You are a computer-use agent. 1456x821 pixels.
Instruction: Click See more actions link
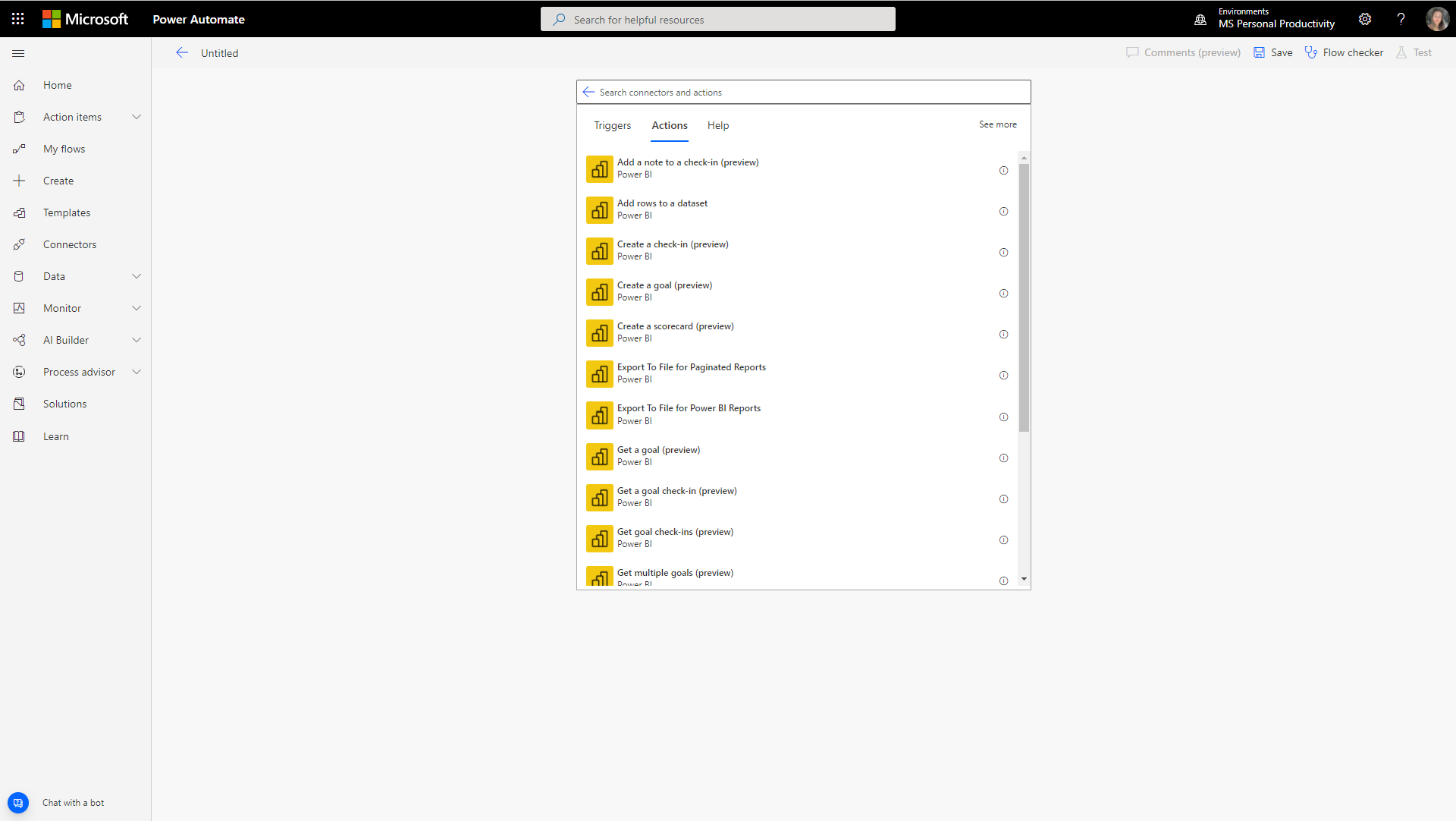point(997,122)
